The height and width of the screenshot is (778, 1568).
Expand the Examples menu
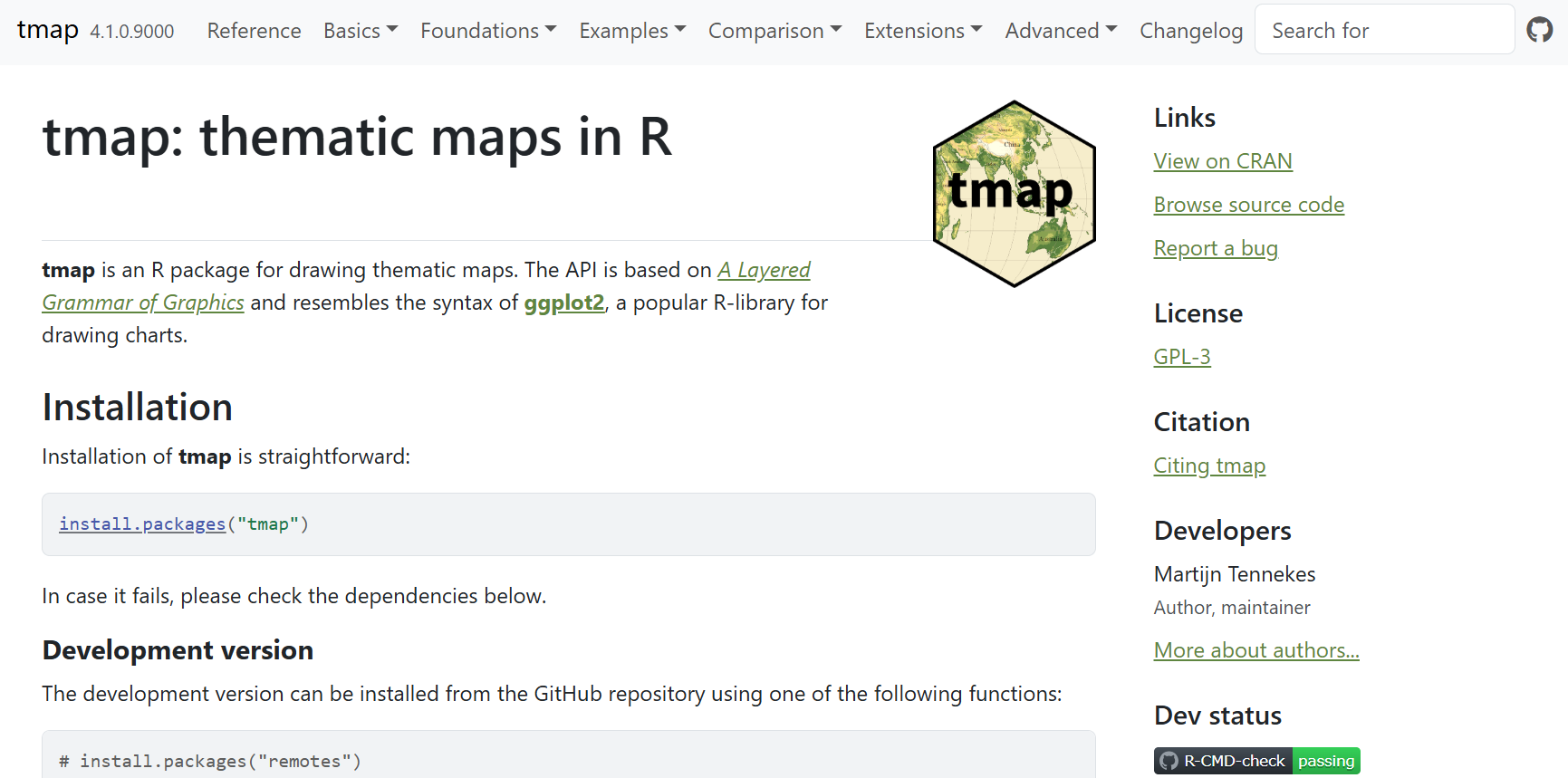[x=631, y=31]
